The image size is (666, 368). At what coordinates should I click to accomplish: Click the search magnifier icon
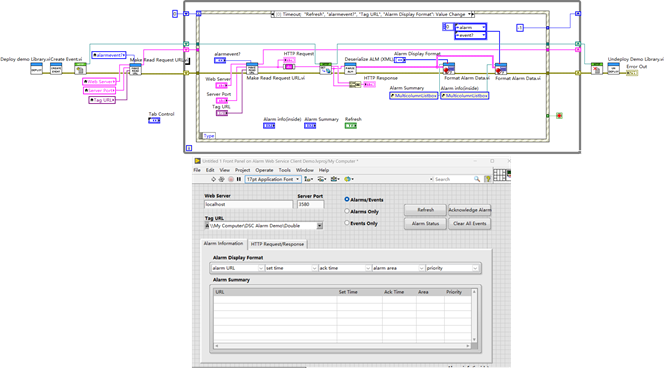[x=477, y=179]
